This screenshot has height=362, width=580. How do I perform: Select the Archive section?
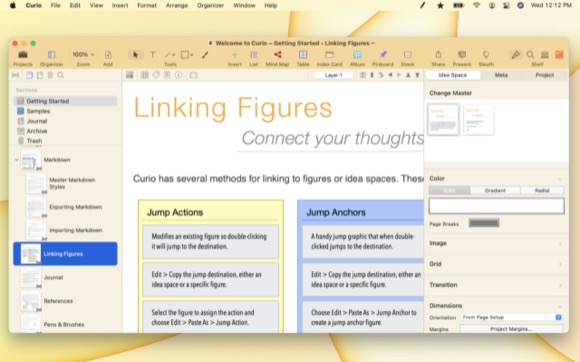(65, 131)
